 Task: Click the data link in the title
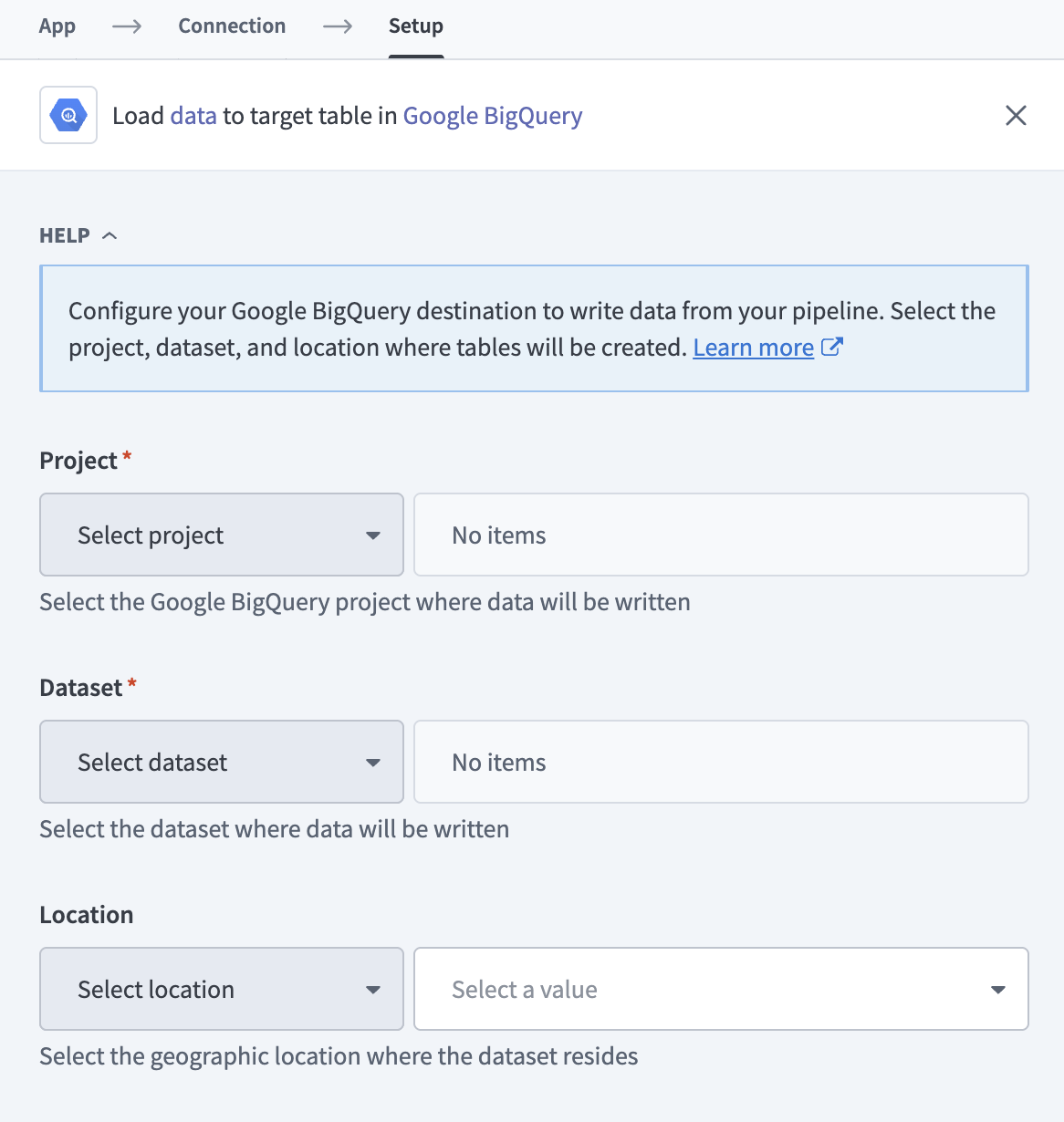click(x=193, y=115)
